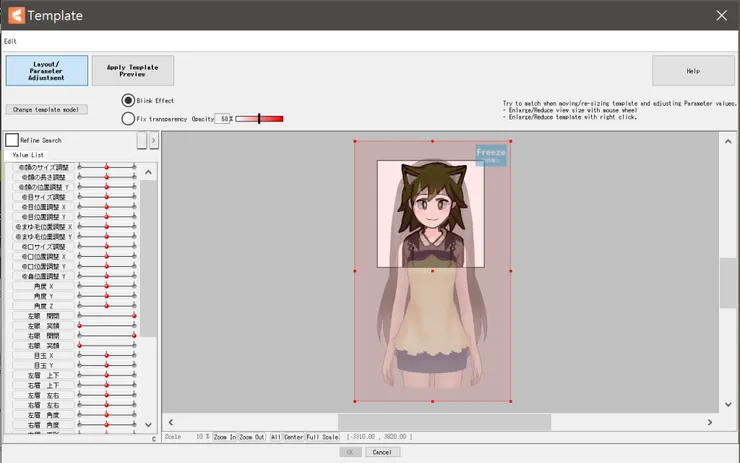The image size is (740, 463).
Task: Click the Change template model button
Action: pyautogui.click(x=47, y=109)
